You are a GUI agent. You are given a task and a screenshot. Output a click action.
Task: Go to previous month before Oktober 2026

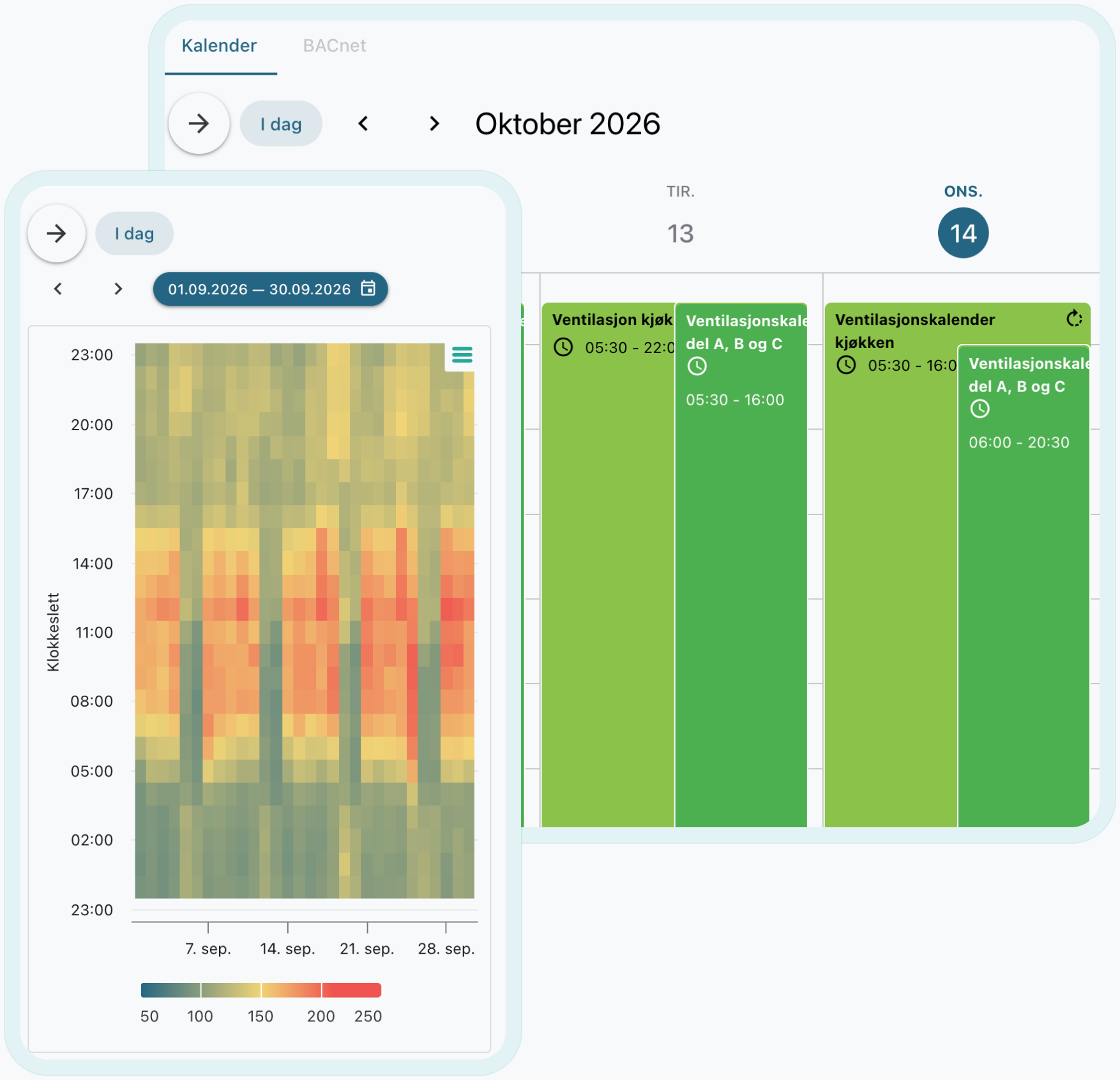click(x=363, y=124)
